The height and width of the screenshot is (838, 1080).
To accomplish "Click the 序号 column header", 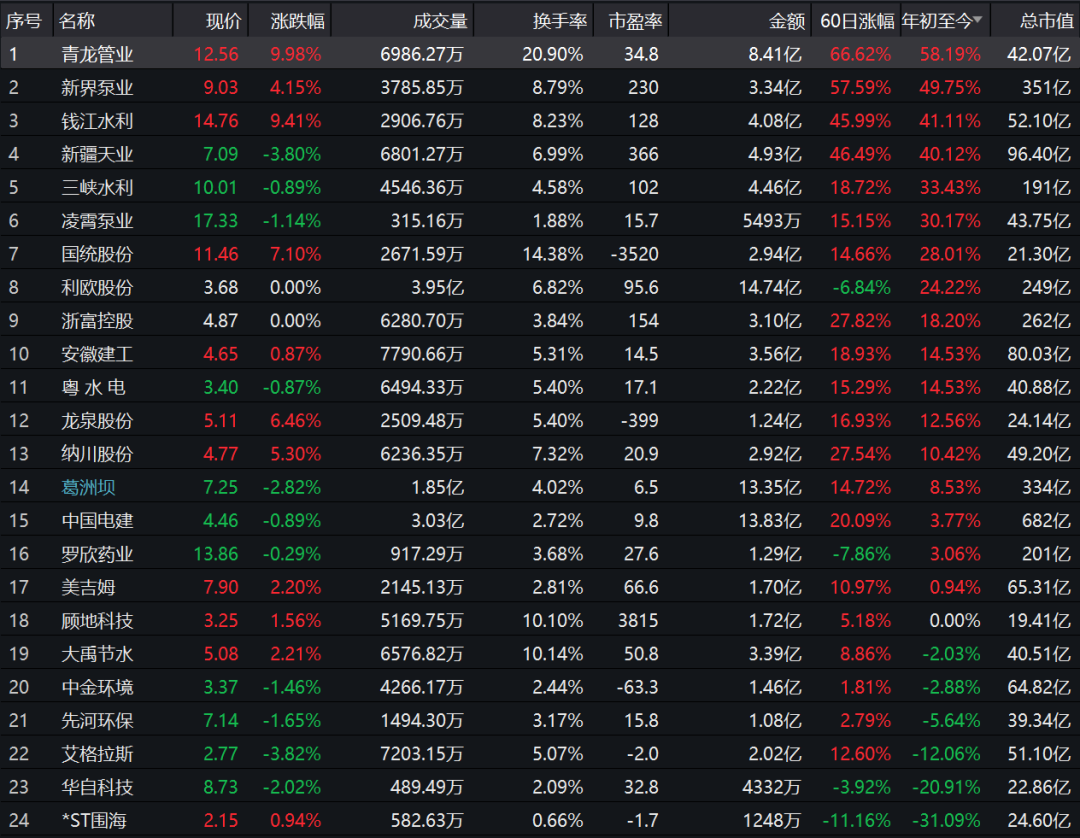I will 24,21.
